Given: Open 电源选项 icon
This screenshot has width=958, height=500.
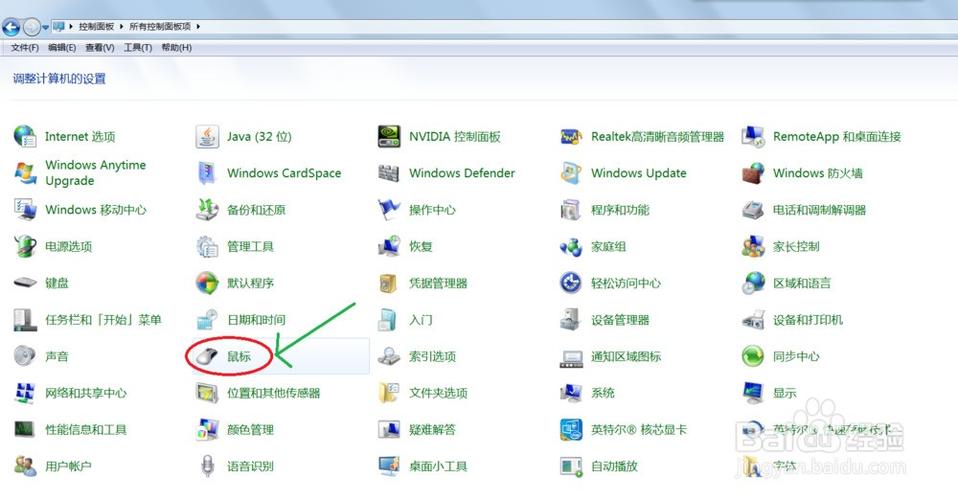Looking at the screenshot, I should pyautogui.click(x=25, y=246).
